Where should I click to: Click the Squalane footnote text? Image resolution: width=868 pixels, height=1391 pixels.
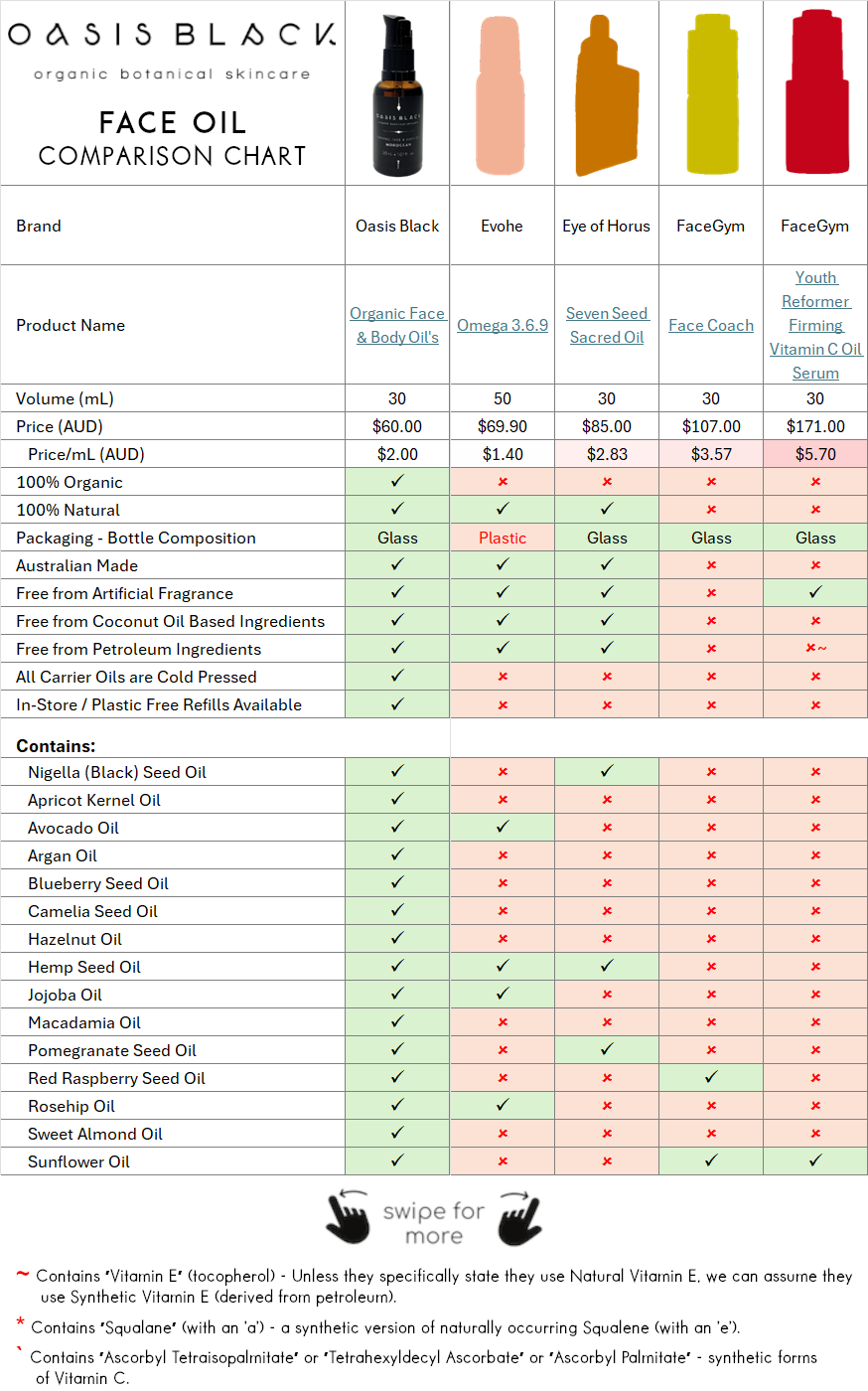coord(386,1327)
